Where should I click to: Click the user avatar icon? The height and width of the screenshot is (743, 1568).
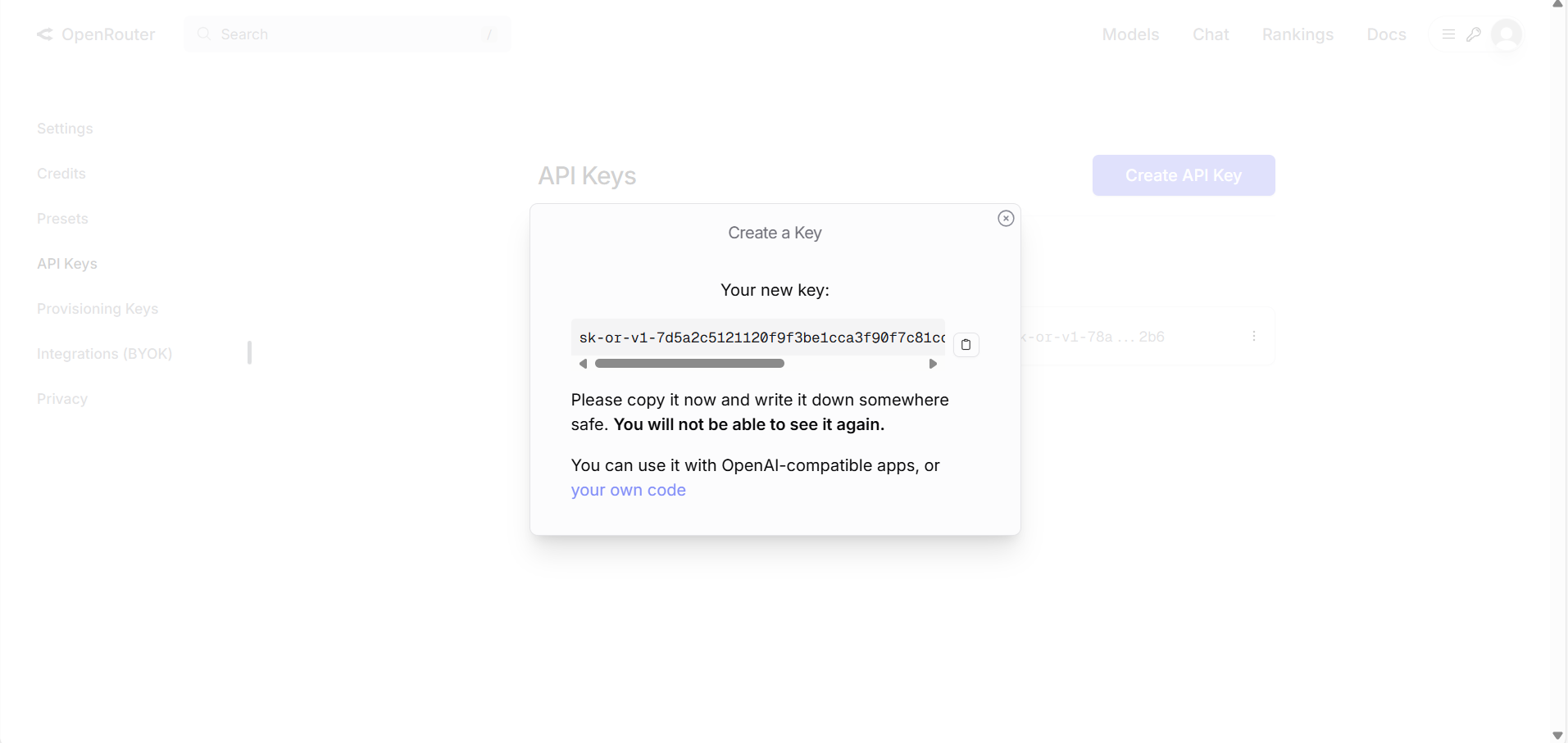click(1507, 34)
